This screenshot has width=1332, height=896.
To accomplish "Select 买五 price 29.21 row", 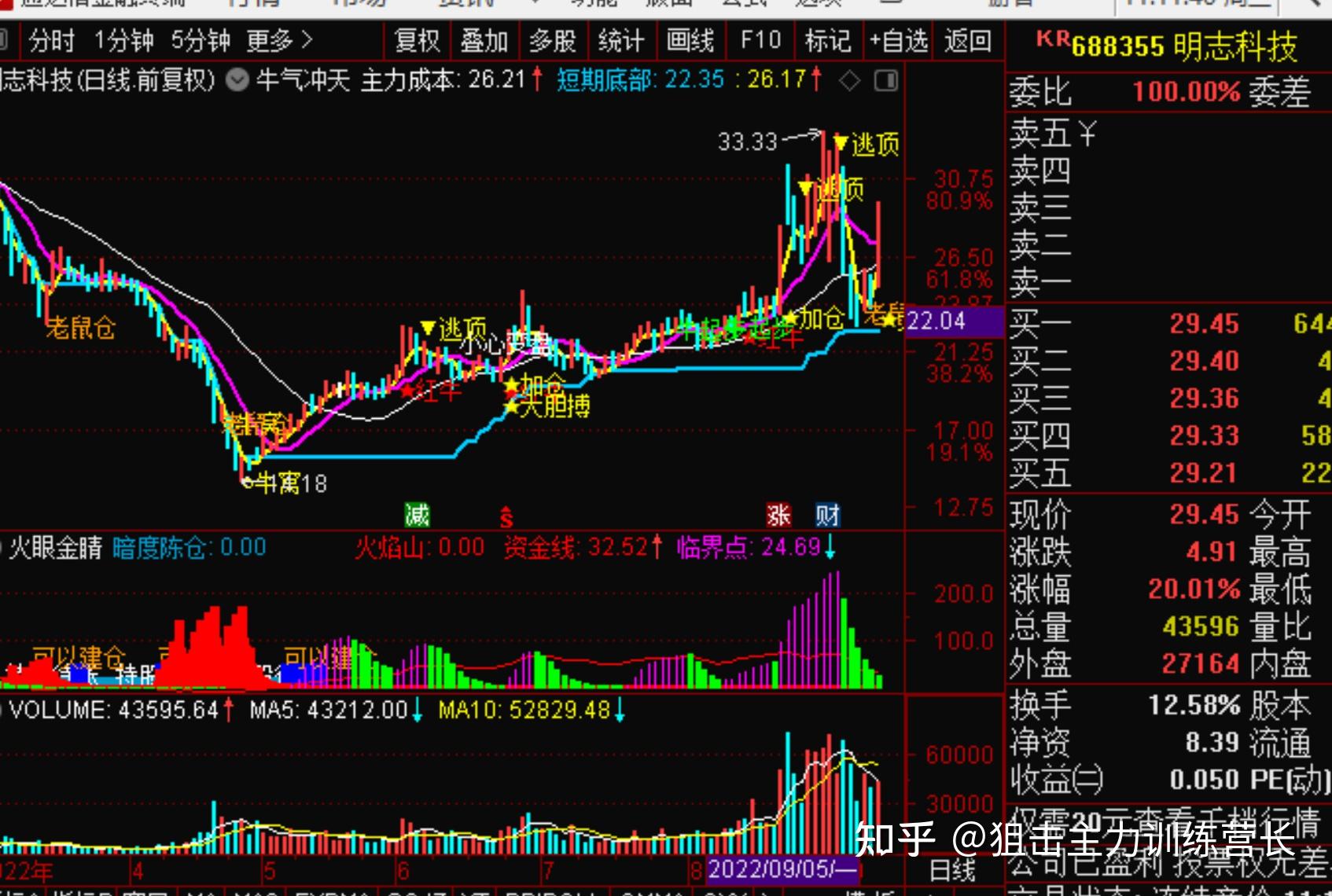I will pos(1169,473).
